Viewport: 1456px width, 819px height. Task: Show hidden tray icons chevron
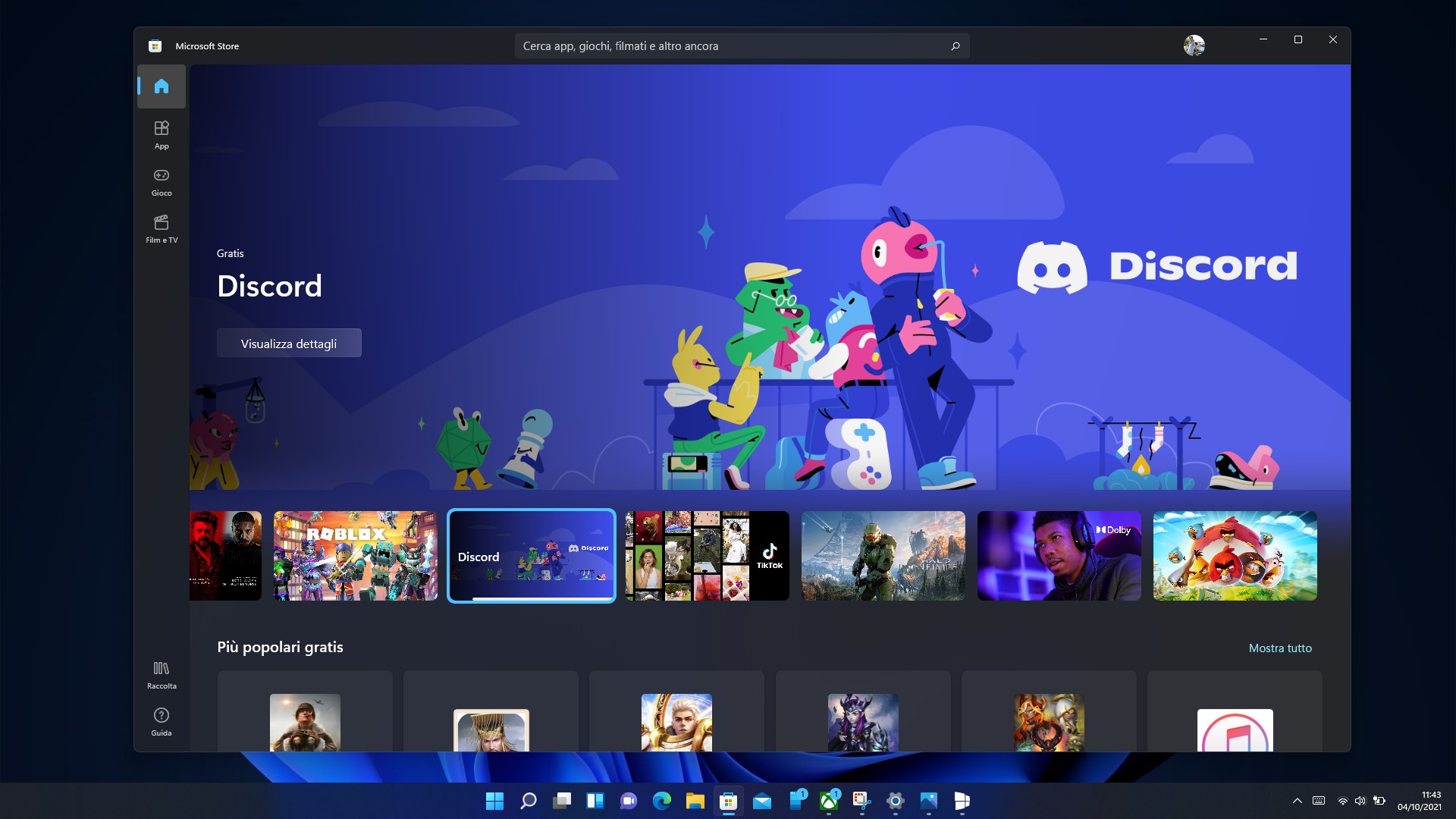[1298, 801]
